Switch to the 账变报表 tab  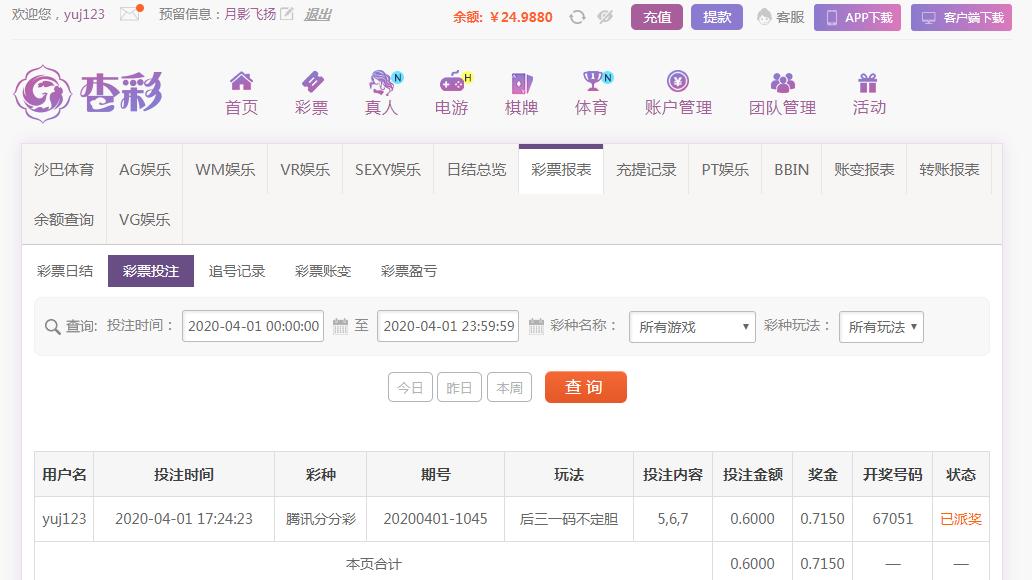tap(864, 169)
